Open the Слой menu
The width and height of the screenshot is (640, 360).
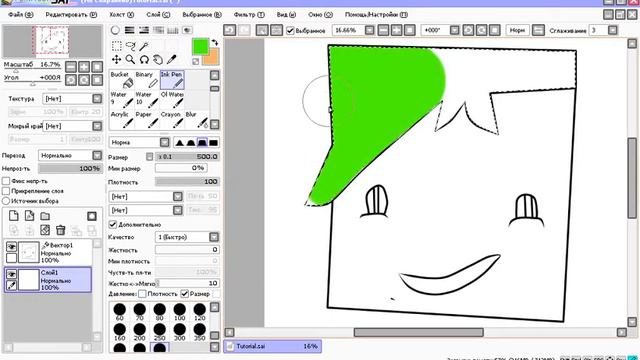[158, 15]
